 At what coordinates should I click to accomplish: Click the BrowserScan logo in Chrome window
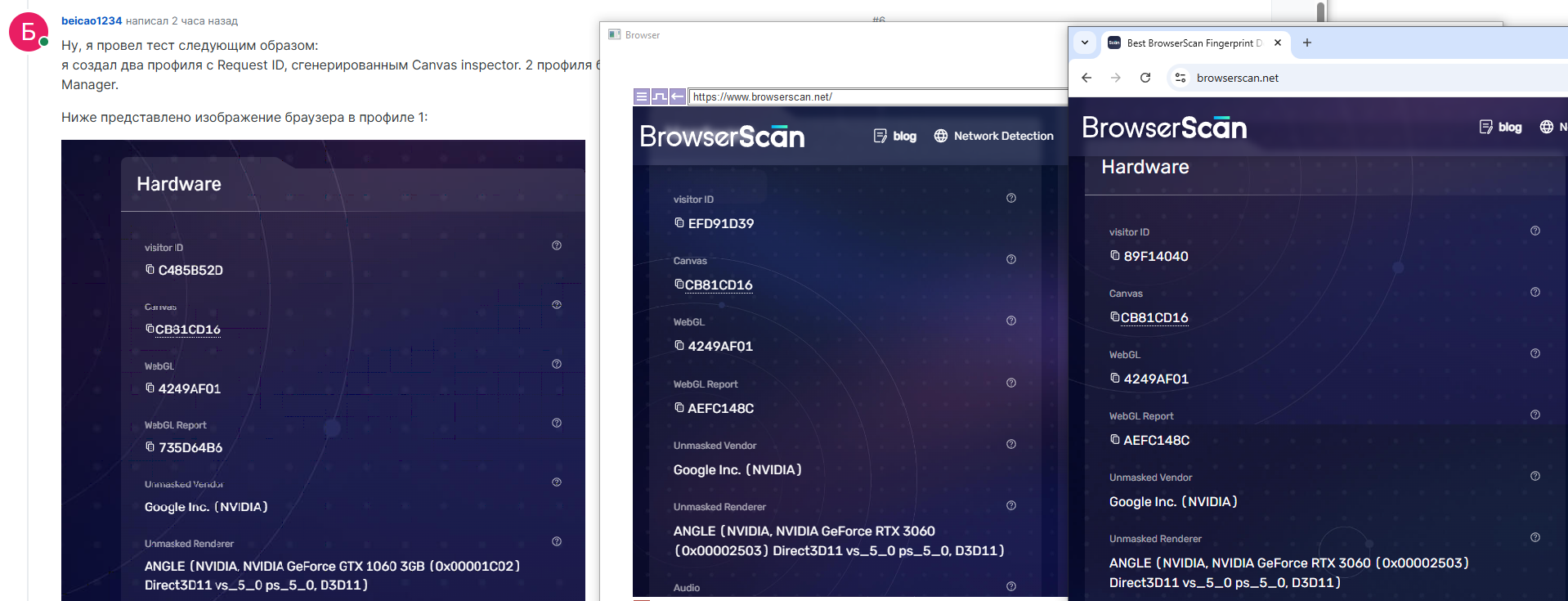tap(1164, 128)
